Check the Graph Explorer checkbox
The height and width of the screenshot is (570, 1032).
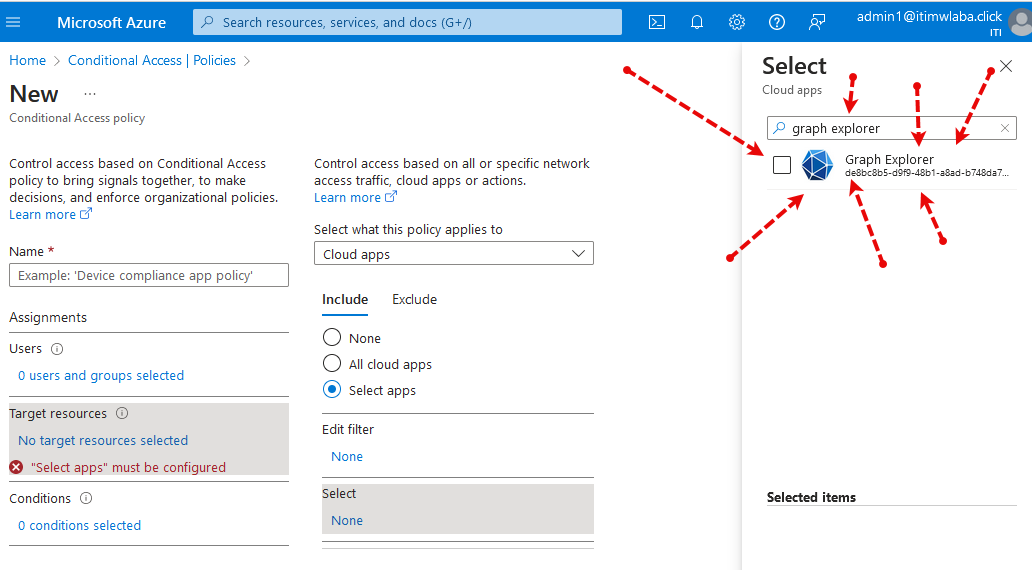pos(782,165)
